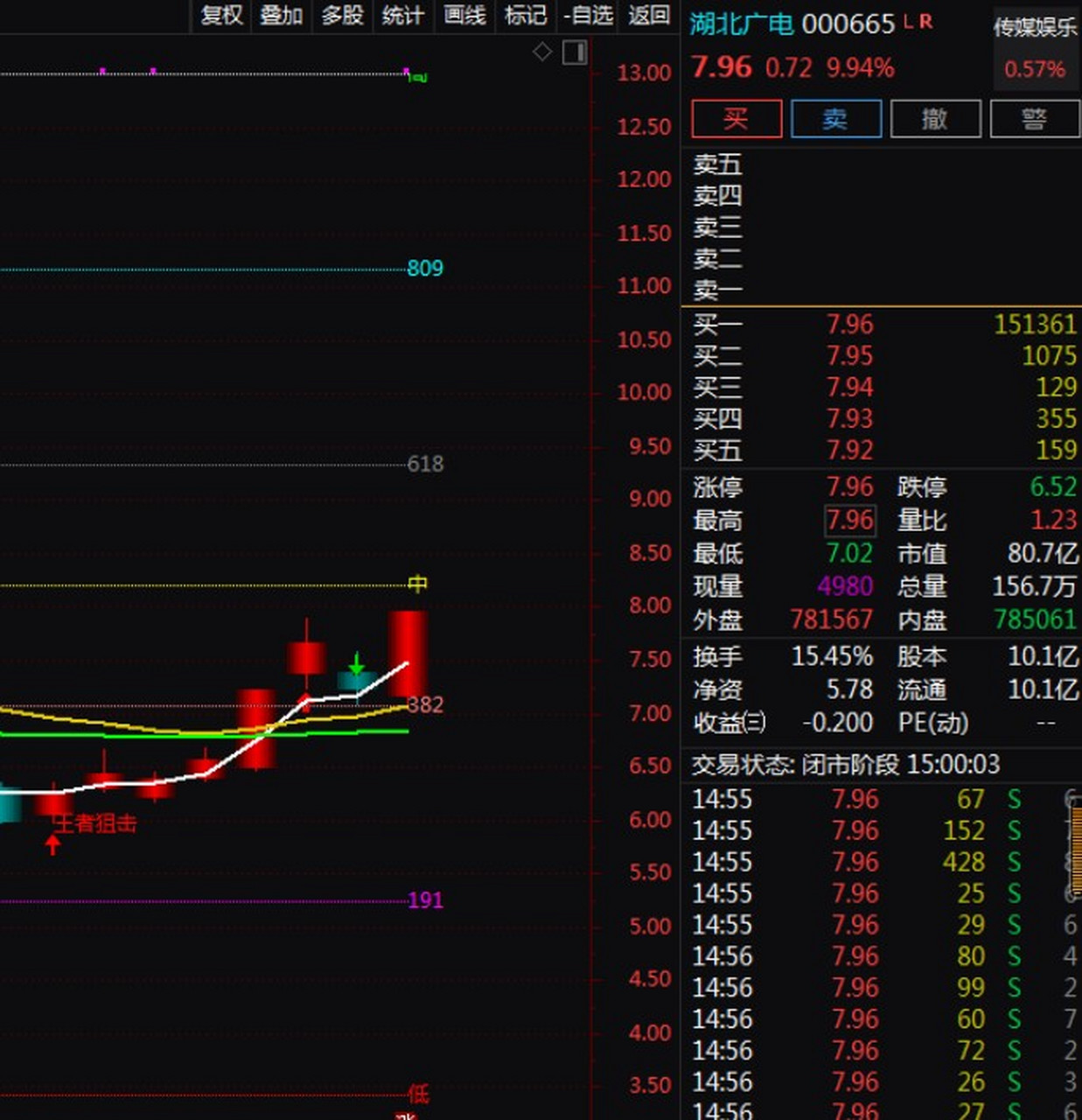This screenshot has height=1120, width=1082.
Task: Click the diamond marker icon above the chart
Action: click(x=542, y=52)
